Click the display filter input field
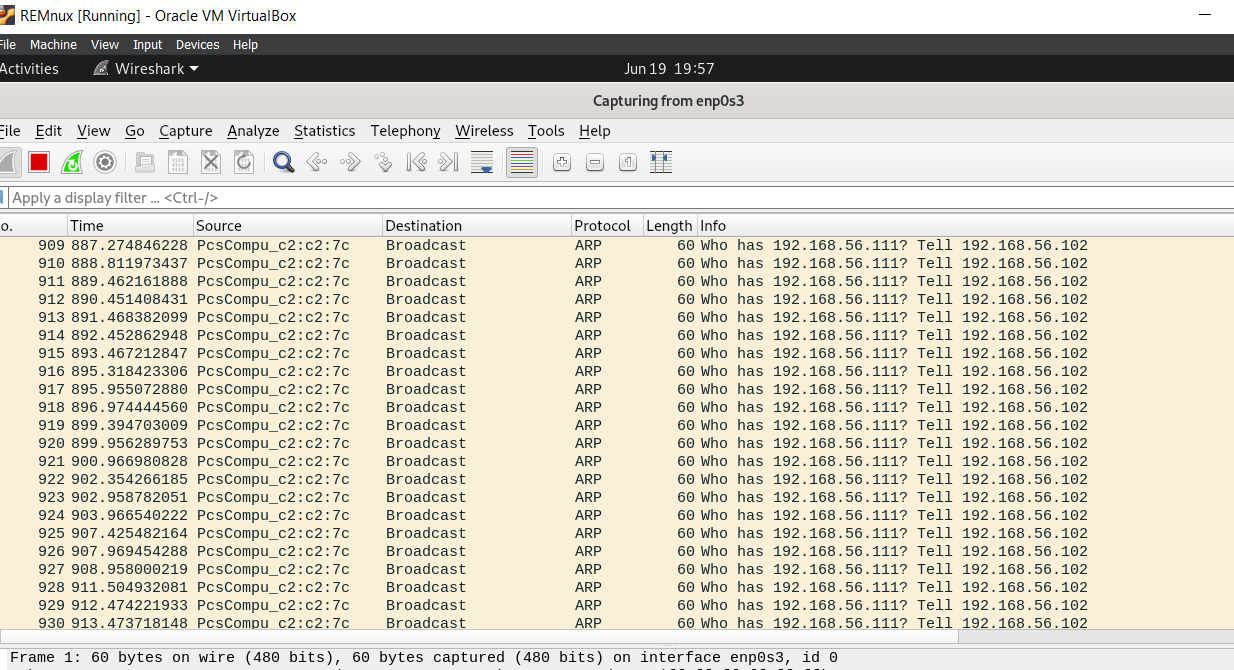1234x670 pixels. coord(620,197)
